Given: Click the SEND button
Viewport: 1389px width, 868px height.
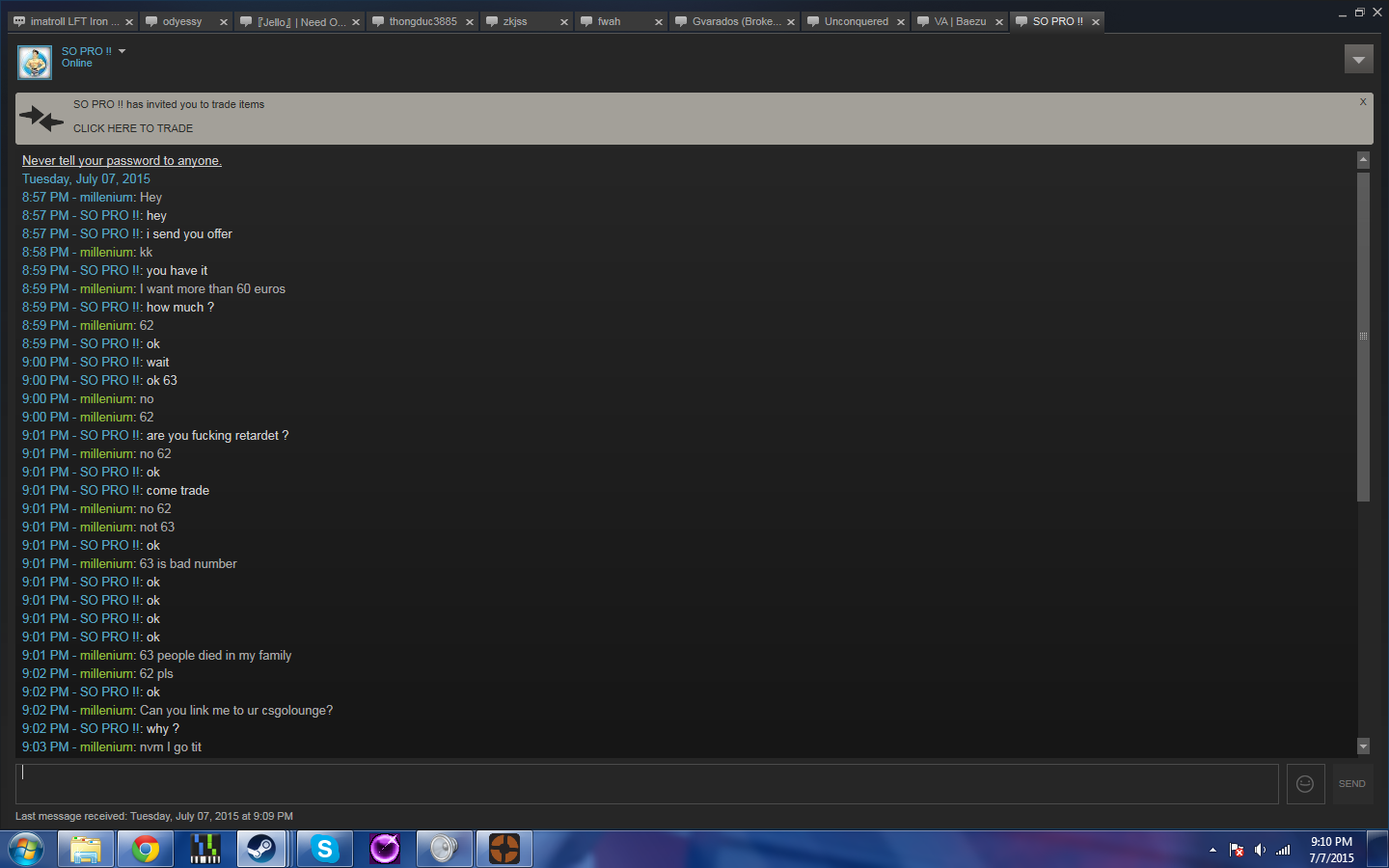Looking at the screenshot, I should click(1351, 784).
